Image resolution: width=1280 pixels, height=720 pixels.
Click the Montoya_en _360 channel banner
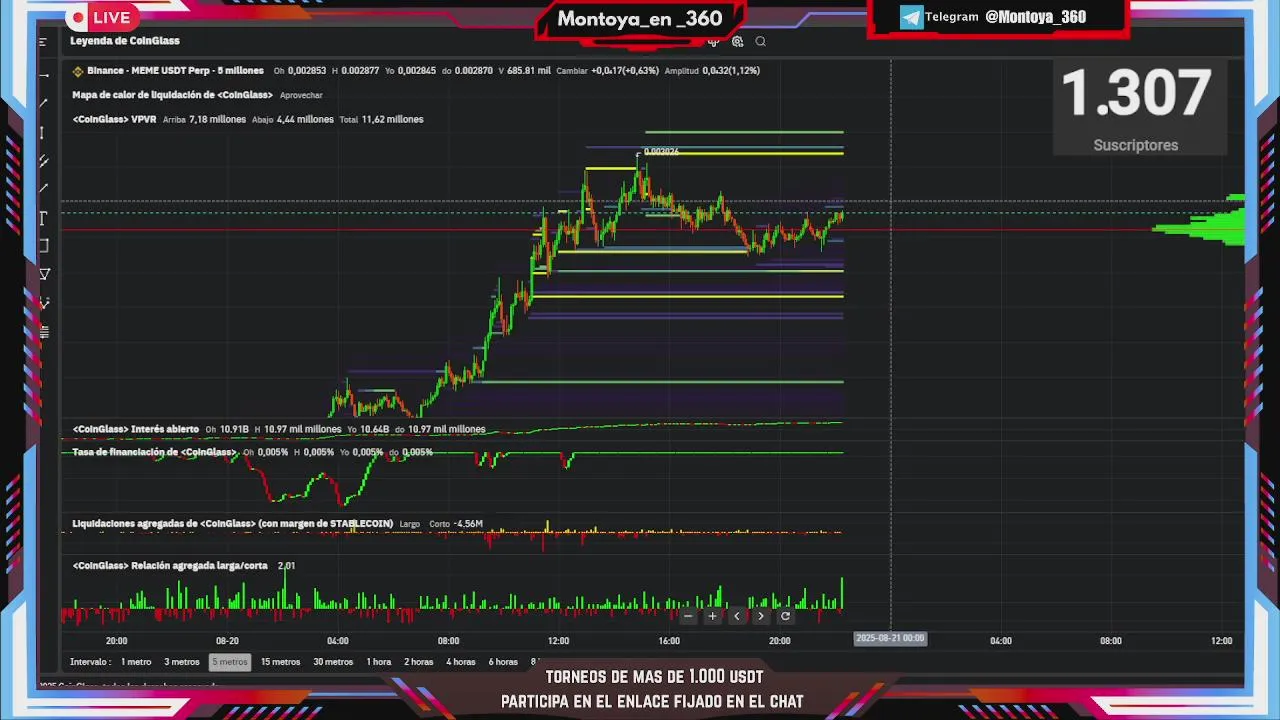click(640, 19)
